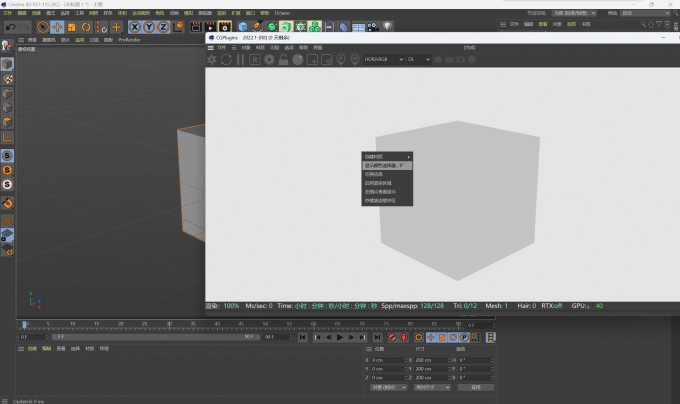Toggle the Z axis lock
The height and width of the screenshot is (404, 680).
[163, 27]
